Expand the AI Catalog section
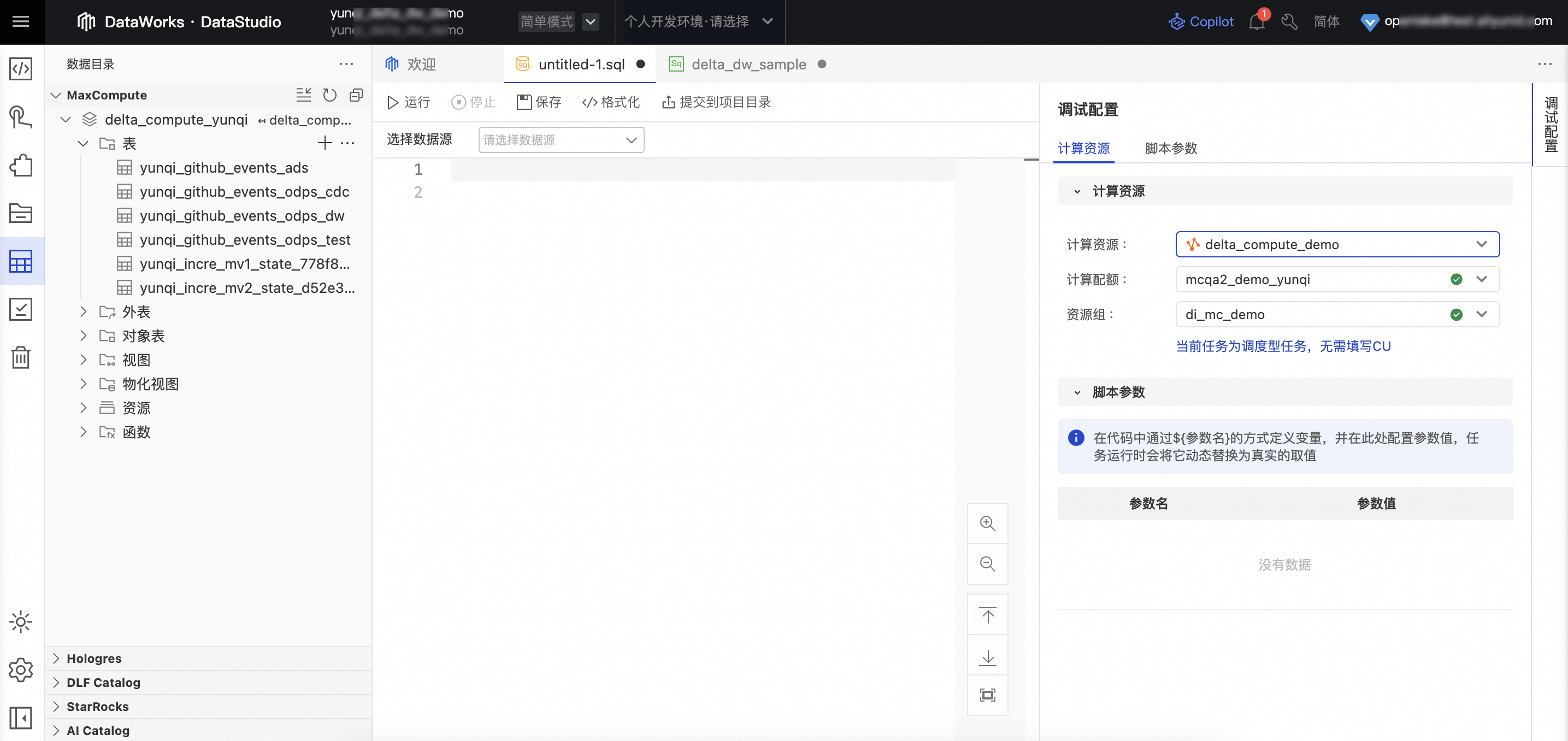Screen dimensions: 1568x741 [55, 730]
